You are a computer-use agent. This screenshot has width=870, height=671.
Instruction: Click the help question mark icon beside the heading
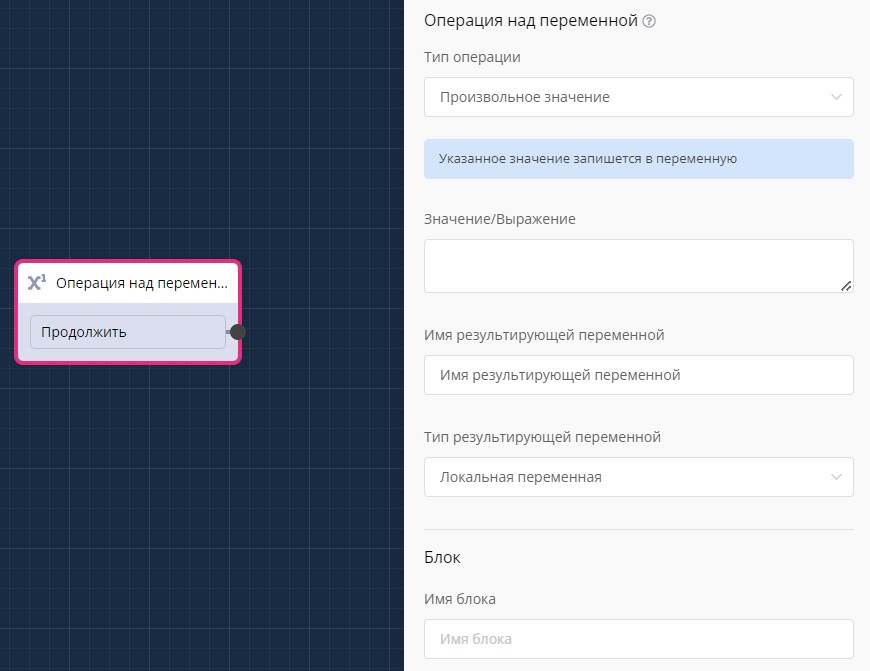pos(649,21)
